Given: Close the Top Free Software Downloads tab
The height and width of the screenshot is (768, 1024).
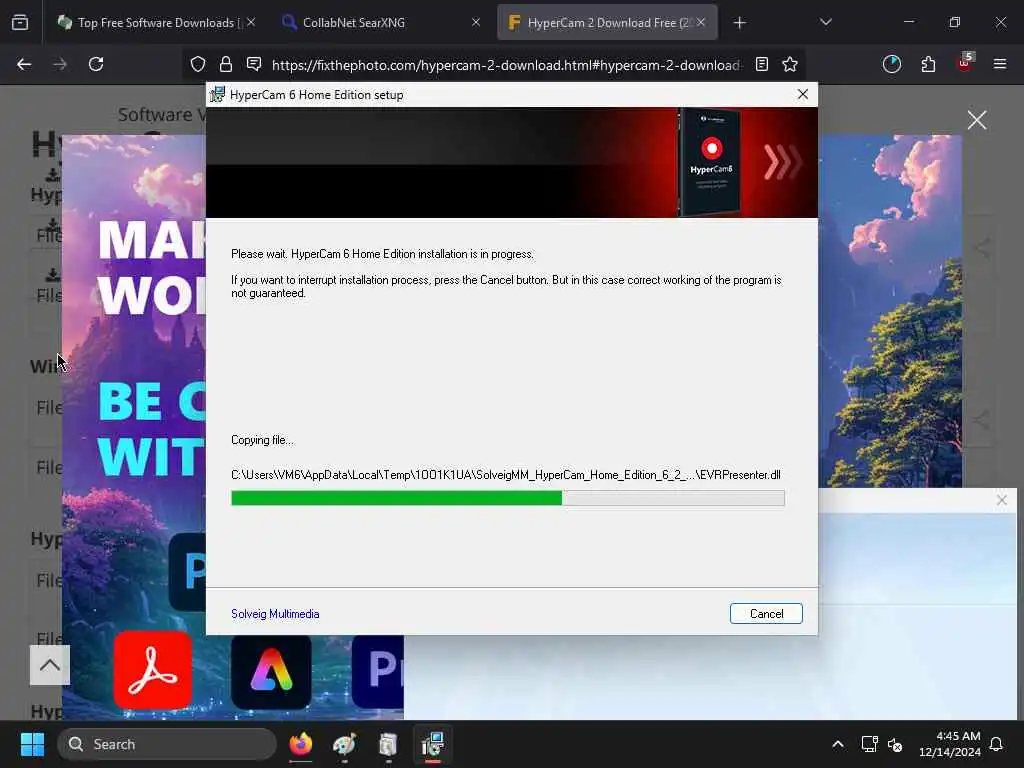Looking at the screenshot, I should coord(251,22).
